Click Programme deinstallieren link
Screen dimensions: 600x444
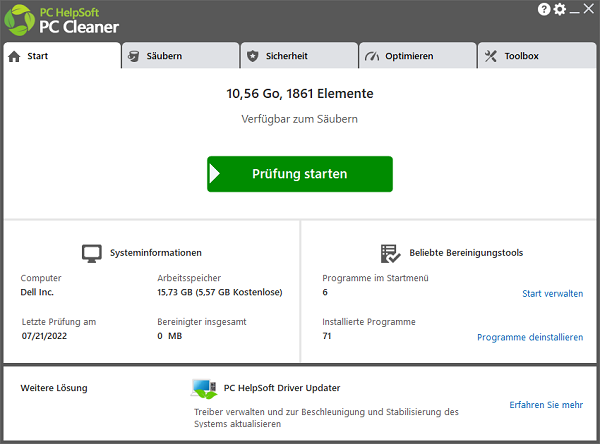tap(530, 337)
